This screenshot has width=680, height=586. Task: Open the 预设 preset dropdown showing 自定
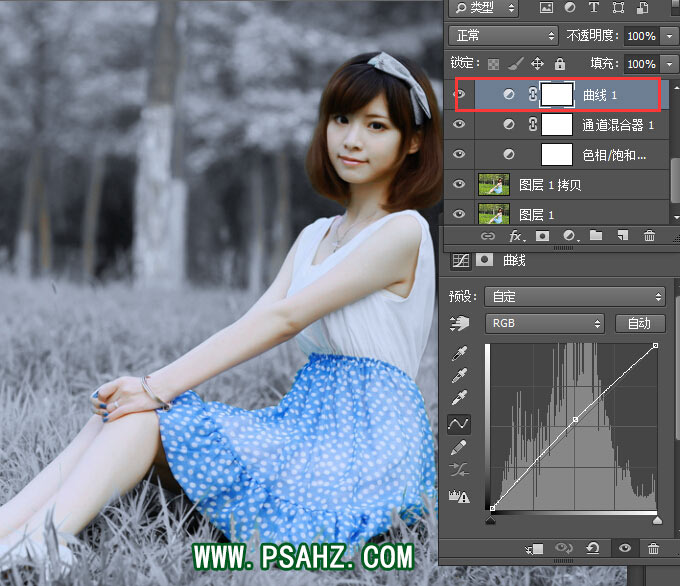[574, 296]
